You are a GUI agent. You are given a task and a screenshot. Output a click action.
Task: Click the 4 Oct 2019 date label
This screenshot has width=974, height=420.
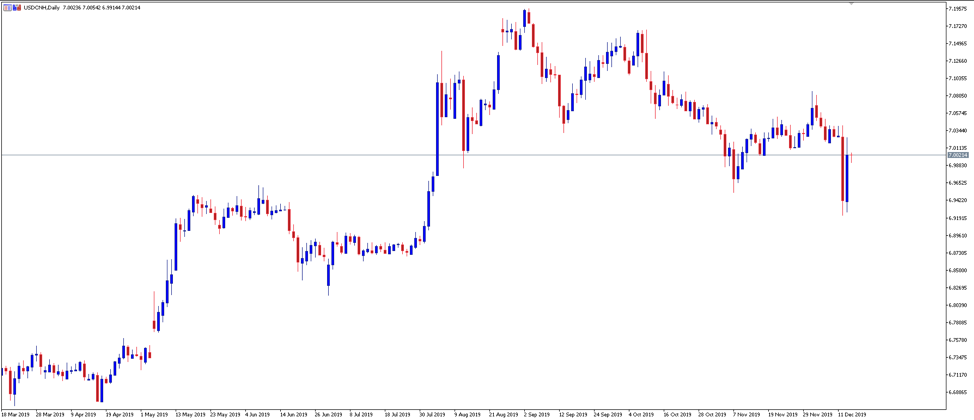(641, 414)
